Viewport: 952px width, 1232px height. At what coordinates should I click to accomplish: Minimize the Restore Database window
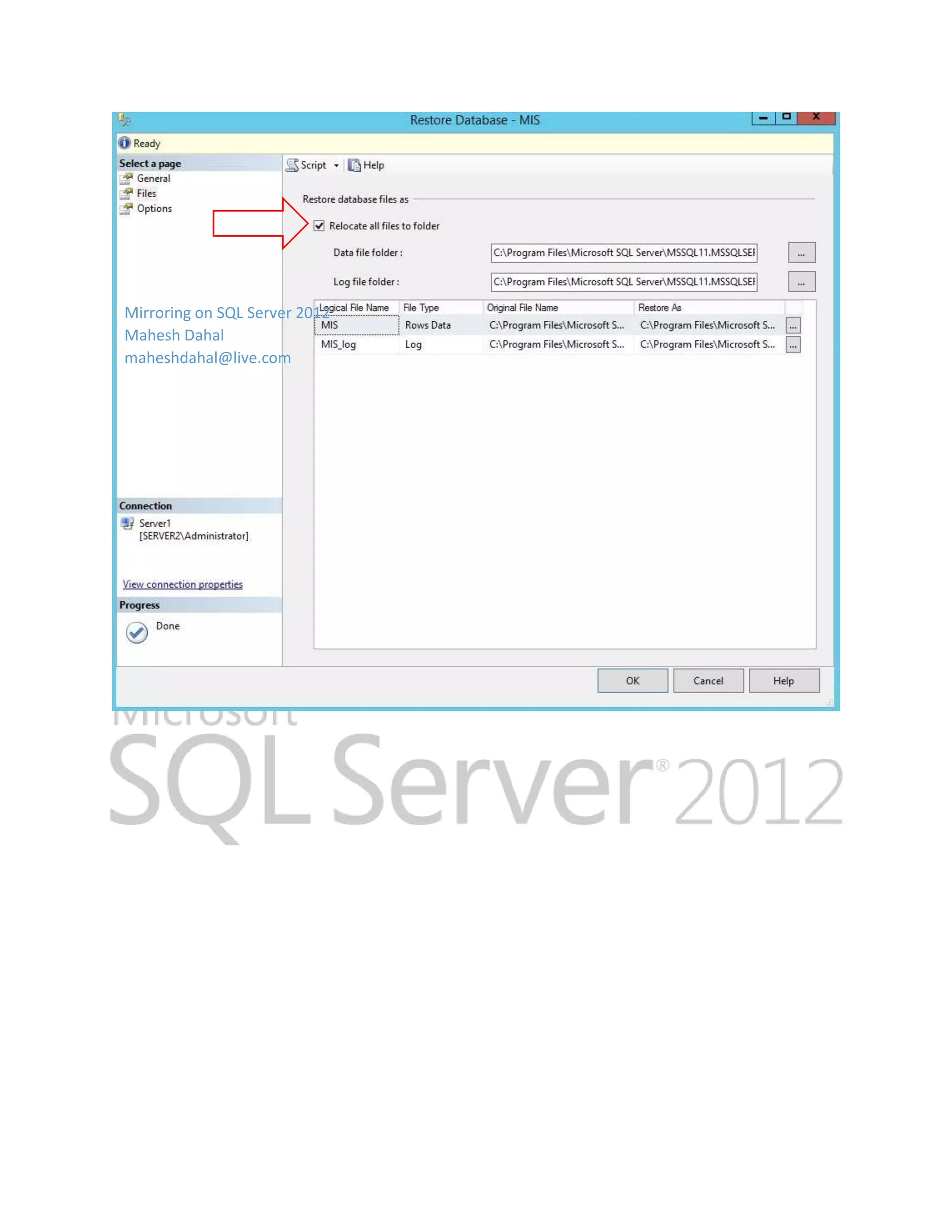point(763,118)
